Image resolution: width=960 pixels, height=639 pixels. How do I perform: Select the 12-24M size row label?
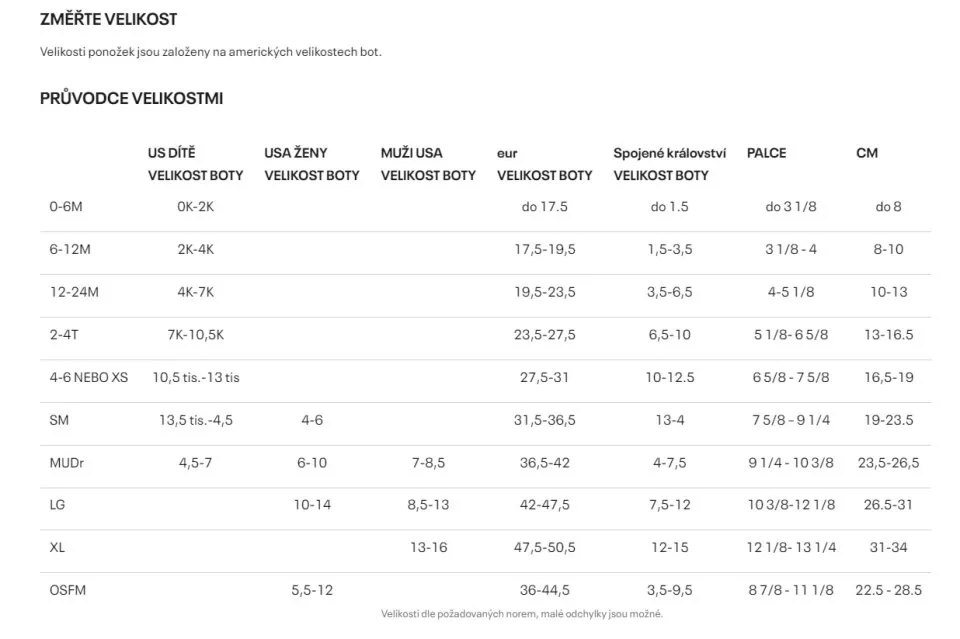pos(74,293)
